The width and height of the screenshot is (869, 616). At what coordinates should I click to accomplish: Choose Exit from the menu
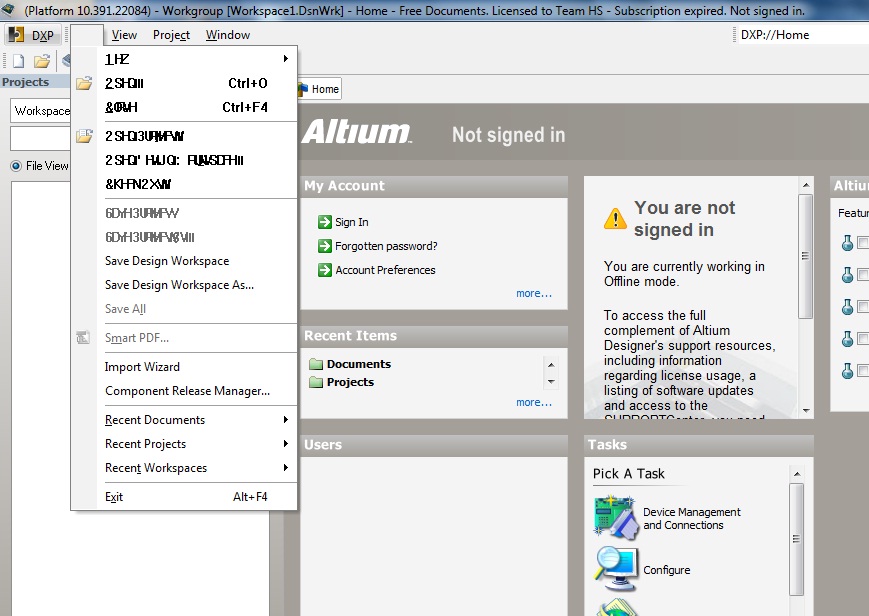pyautogui.click(x=186, y=497)
